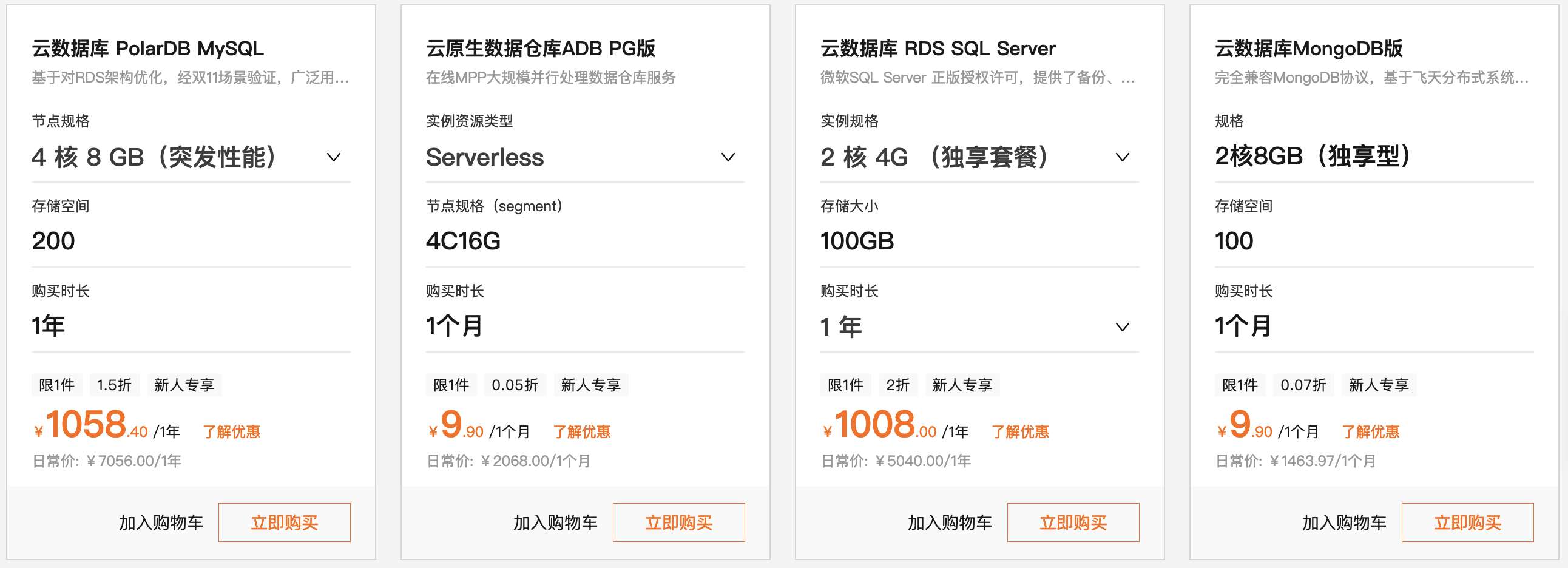Click the 0.05折 badge on ADB PG版 card
1568x568 pixels.
pyautogui.click(x=515, y=384)
